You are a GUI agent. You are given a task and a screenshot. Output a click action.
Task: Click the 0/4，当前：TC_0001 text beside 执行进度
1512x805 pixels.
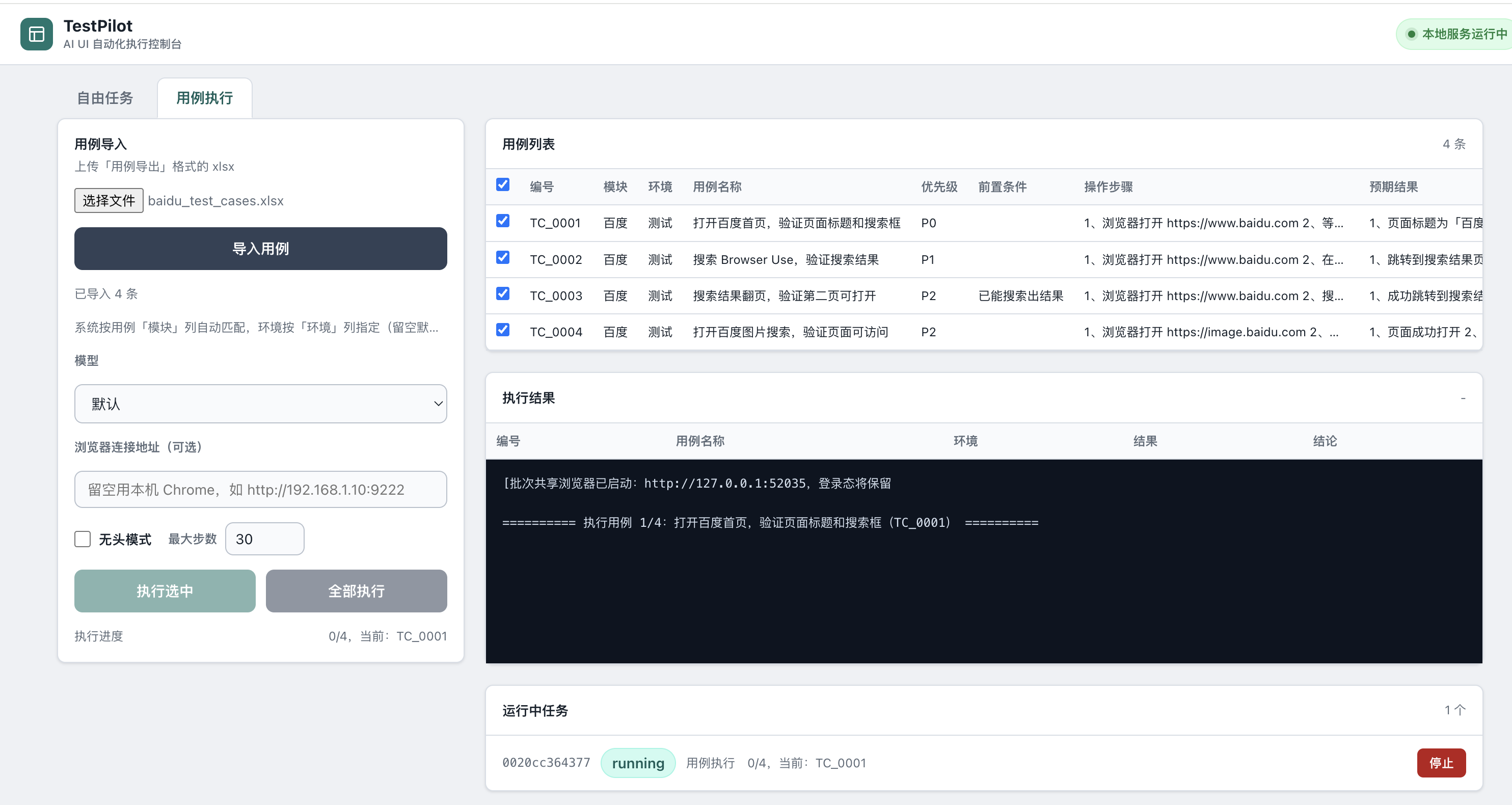tap(387, 636)
